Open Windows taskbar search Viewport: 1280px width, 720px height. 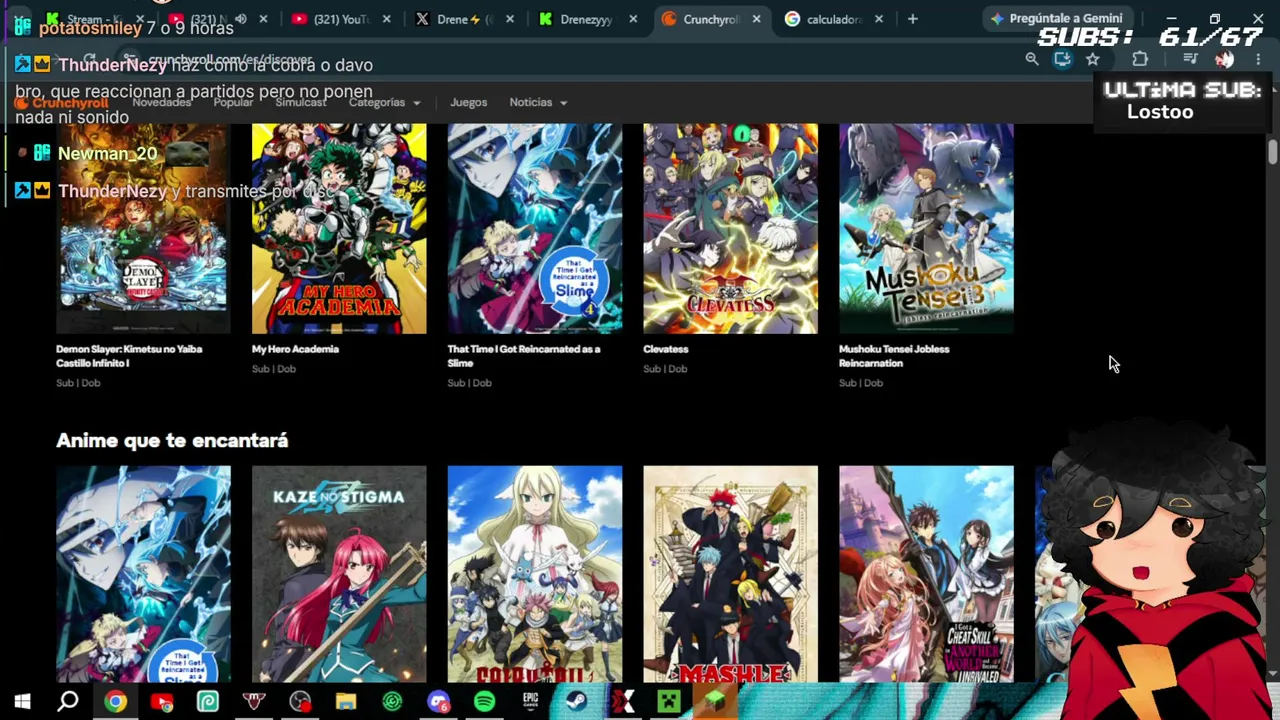pos(68,702)
